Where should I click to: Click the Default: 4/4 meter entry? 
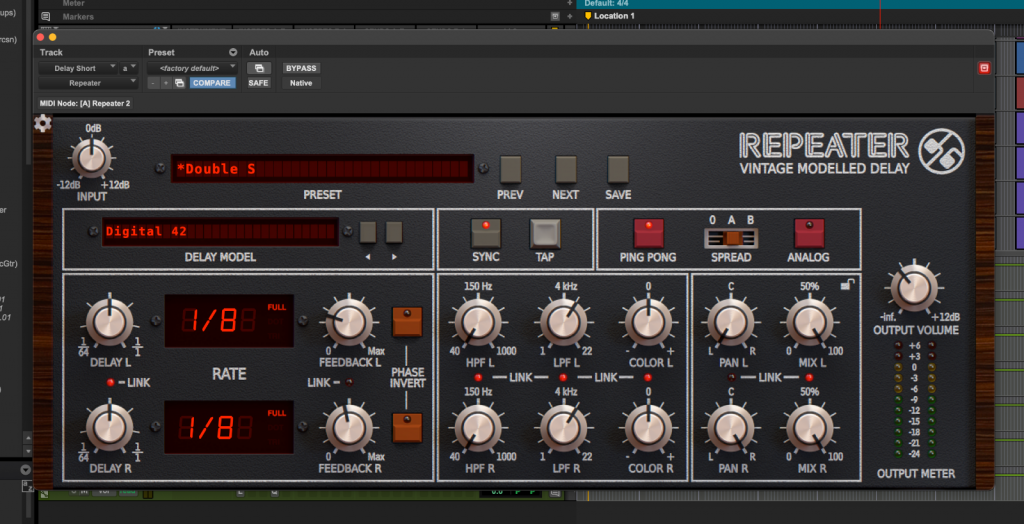click(x=608, y=3)
